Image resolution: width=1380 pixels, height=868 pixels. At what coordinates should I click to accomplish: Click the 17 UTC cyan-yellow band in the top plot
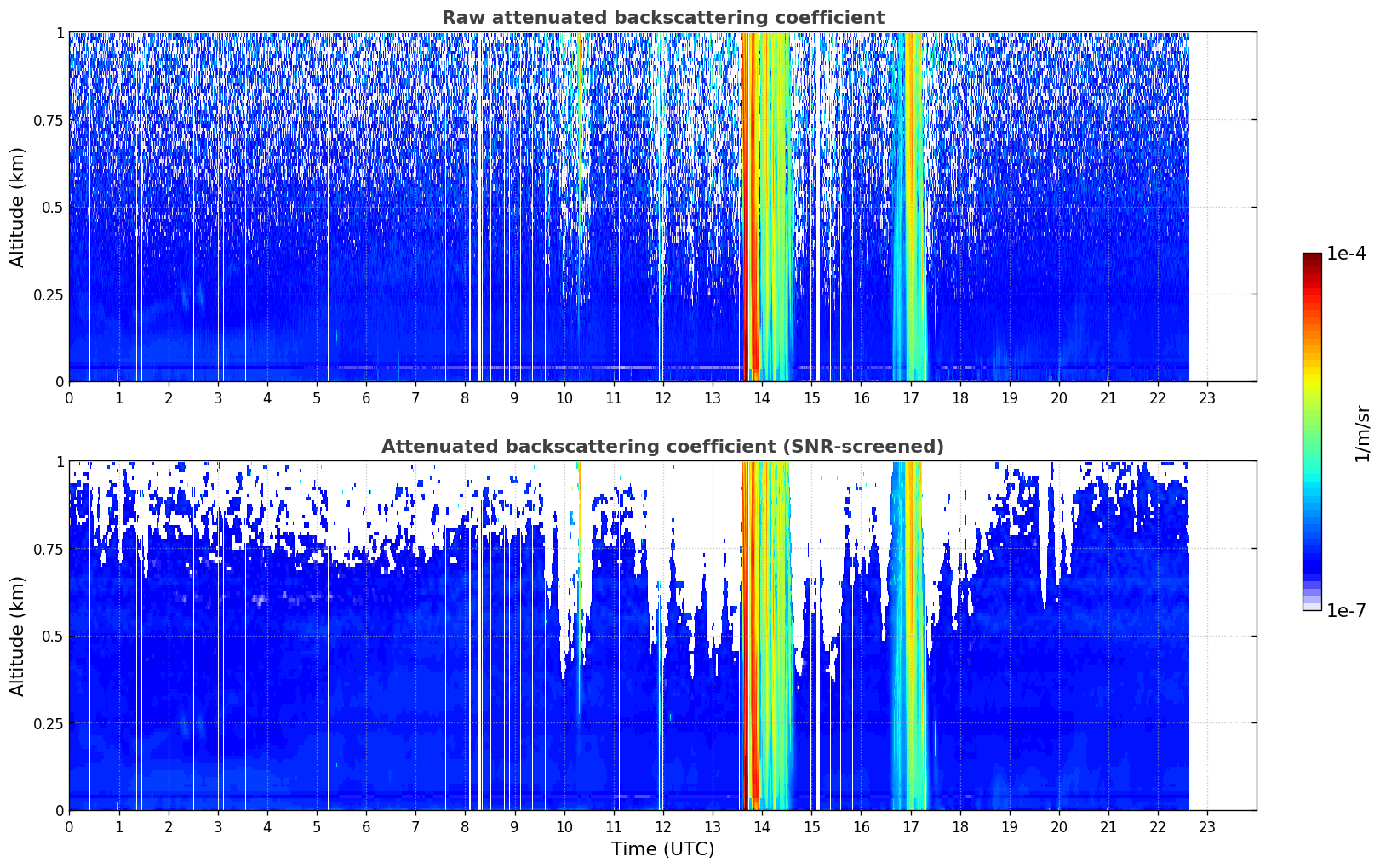[x=910, y=207]
